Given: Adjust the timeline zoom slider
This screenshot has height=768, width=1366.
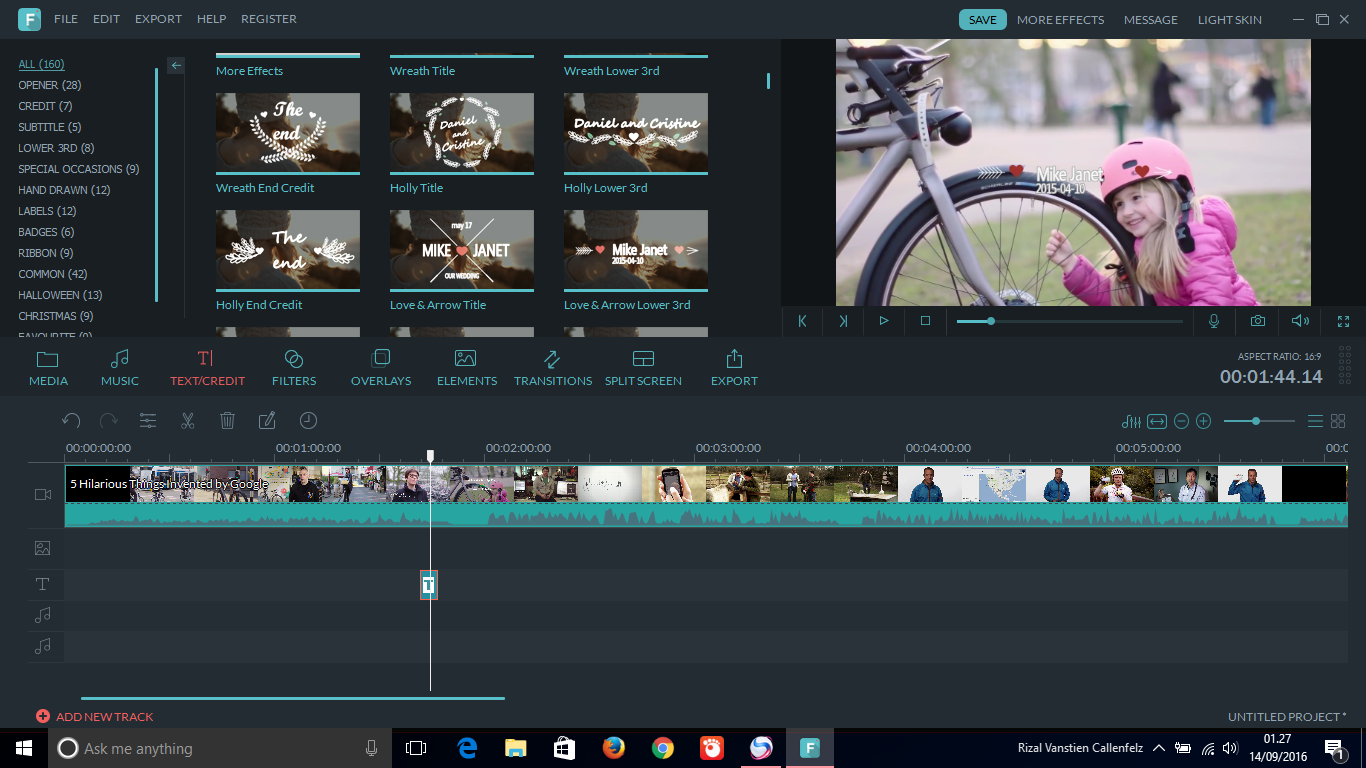Looking at the screenshot, I should coord(1256,421).
